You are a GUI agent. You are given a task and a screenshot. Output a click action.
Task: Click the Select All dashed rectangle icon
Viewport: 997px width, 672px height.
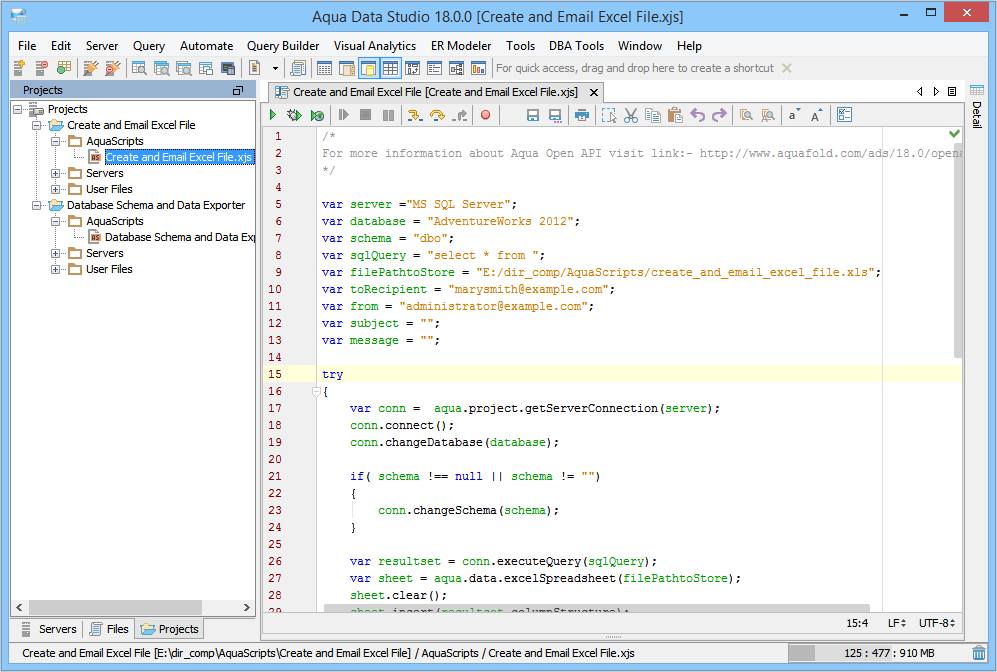(609, 115)
